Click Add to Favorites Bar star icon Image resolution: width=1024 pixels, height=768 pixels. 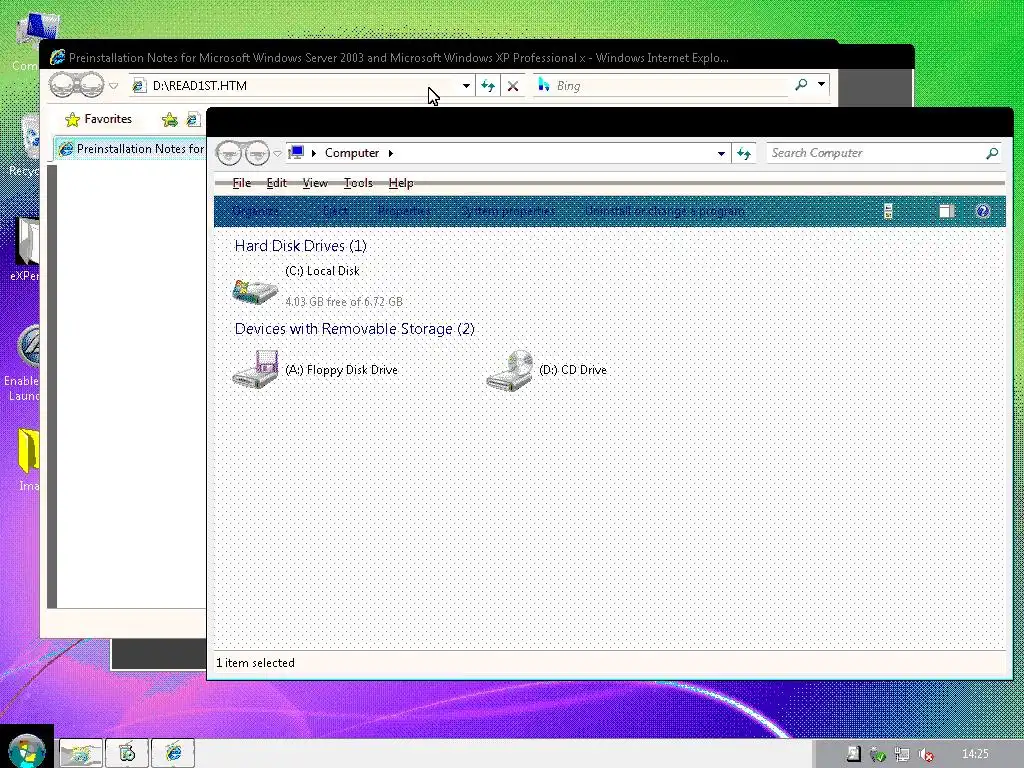[x=170, y=119]
